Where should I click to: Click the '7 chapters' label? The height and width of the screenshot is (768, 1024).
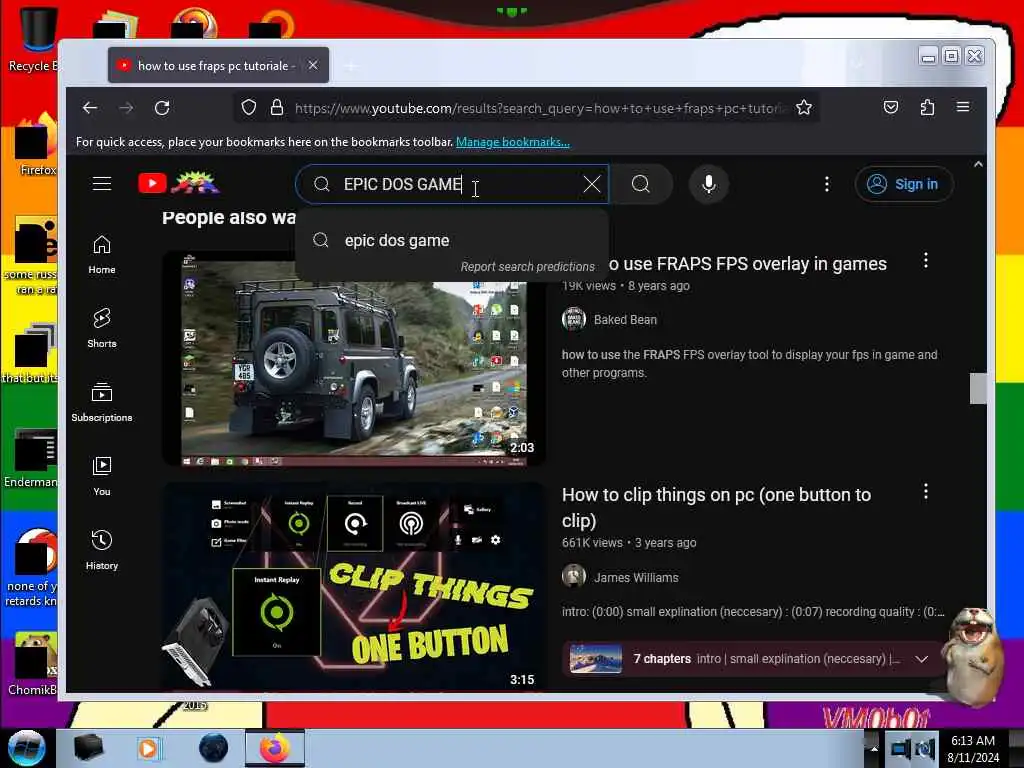(662, 659)
